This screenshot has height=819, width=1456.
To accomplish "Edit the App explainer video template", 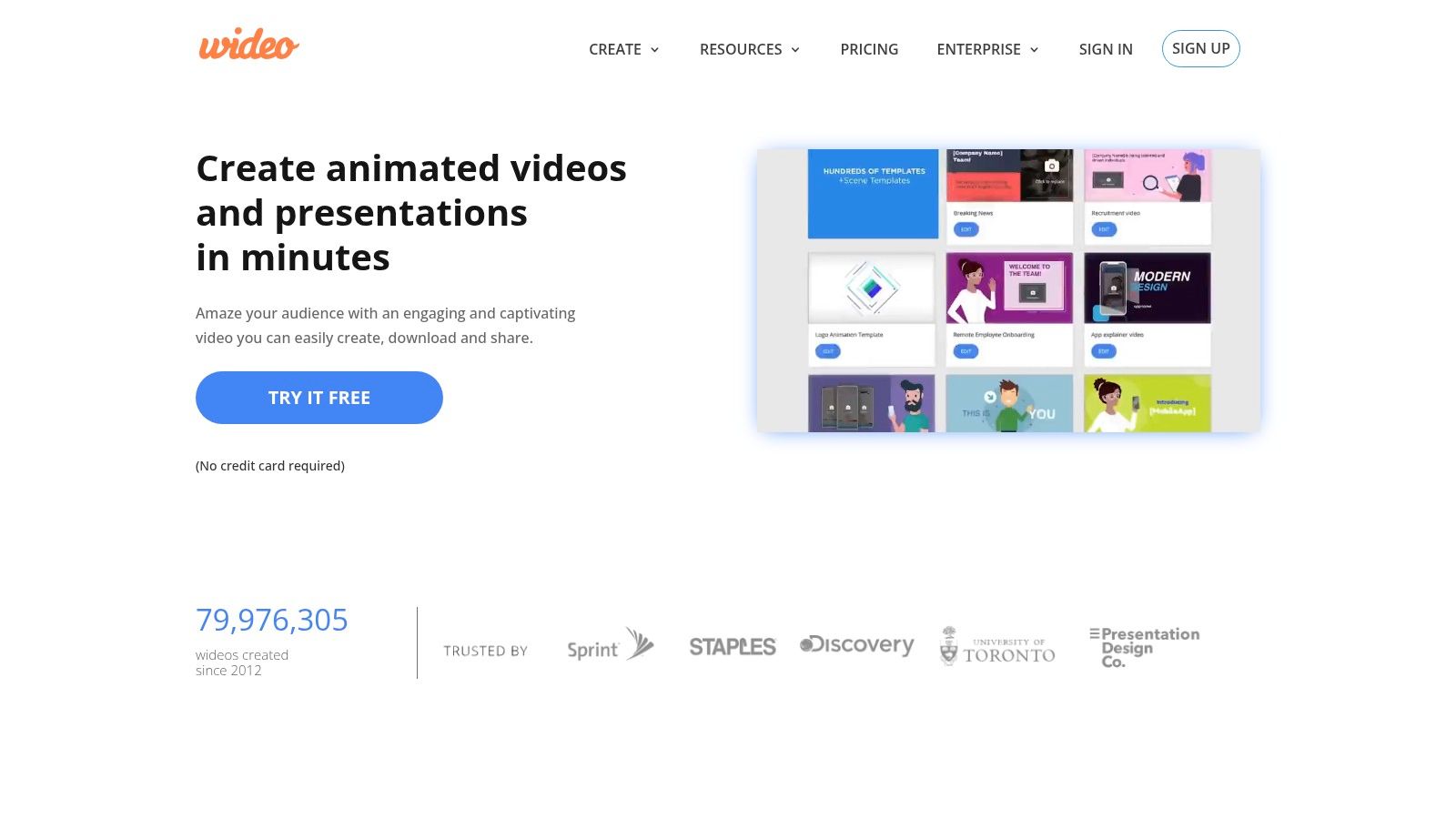I will (1103, 351).
